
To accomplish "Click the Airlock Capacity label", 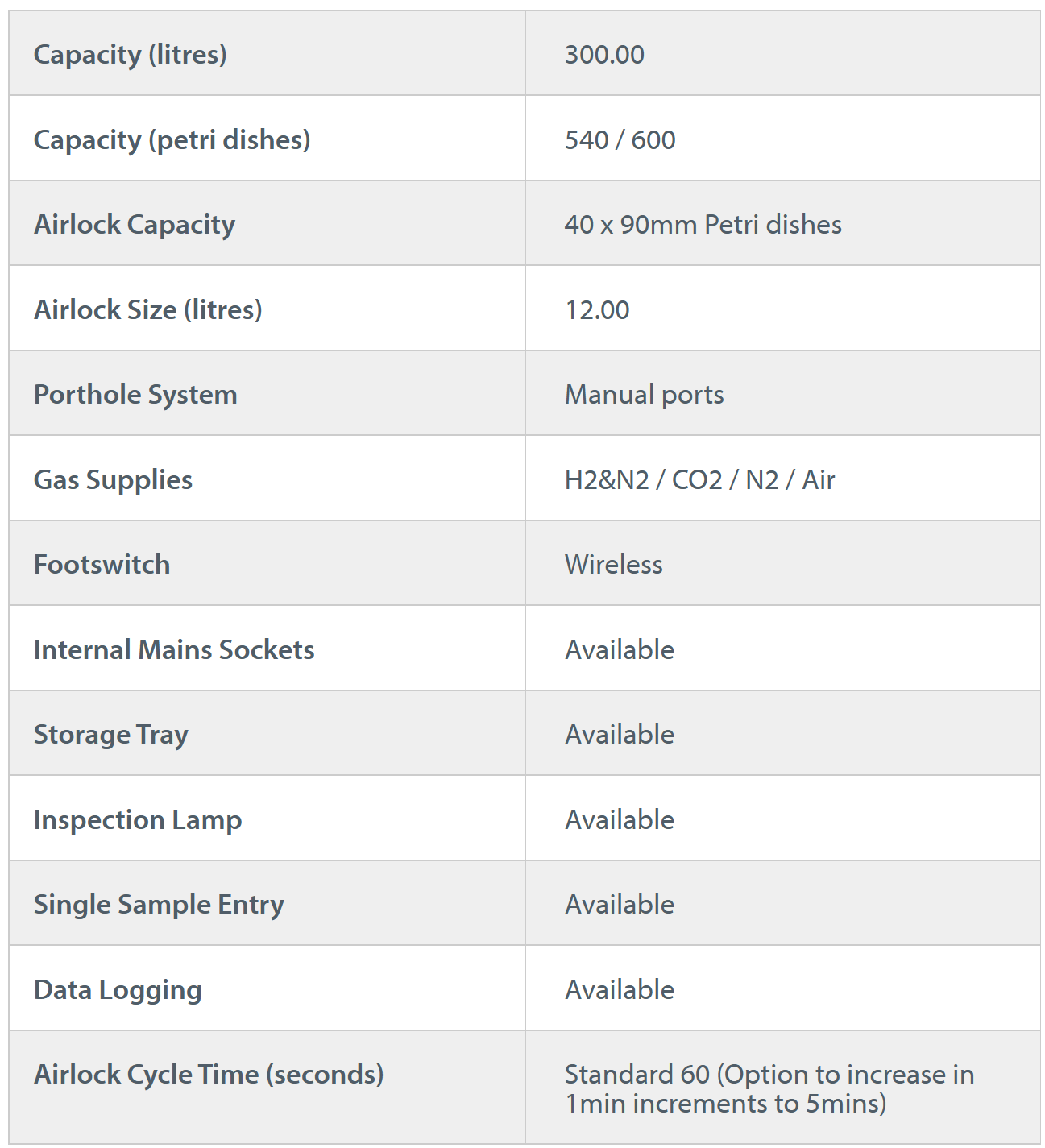I will pyautogui.click(x=135, y=225).
